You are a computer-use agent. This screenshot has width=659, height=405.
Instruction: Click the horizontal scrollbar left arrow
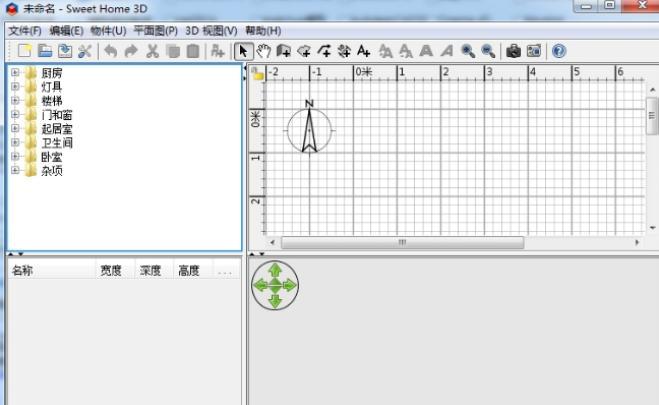(x=272, y=242)
